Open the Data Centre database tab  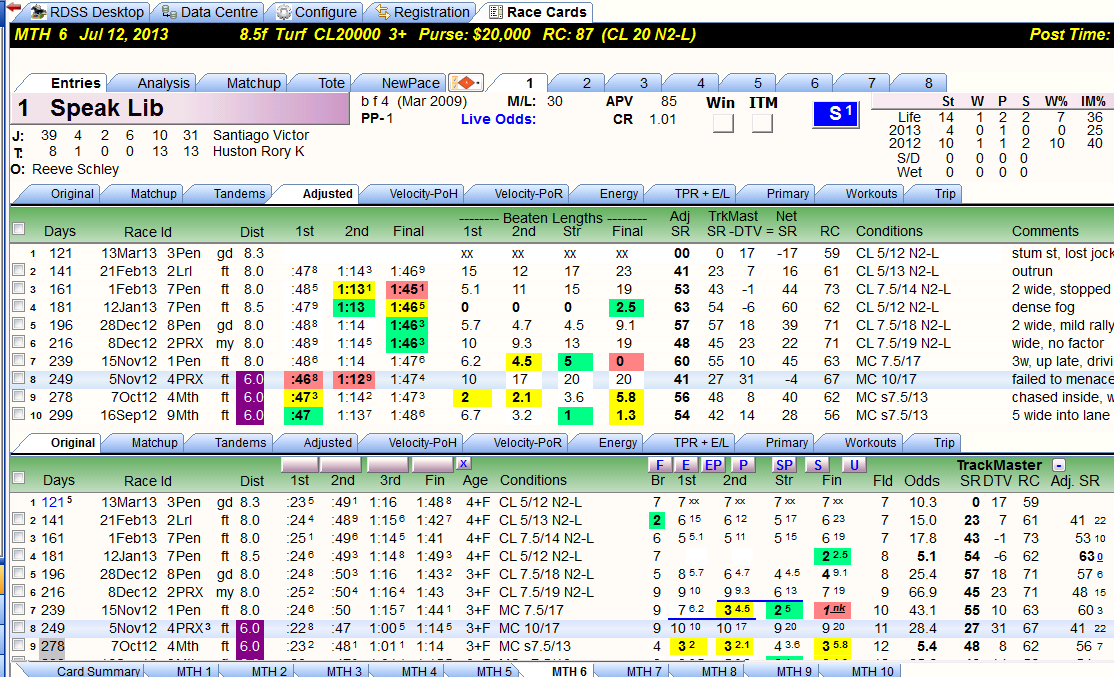pos(209,12)
